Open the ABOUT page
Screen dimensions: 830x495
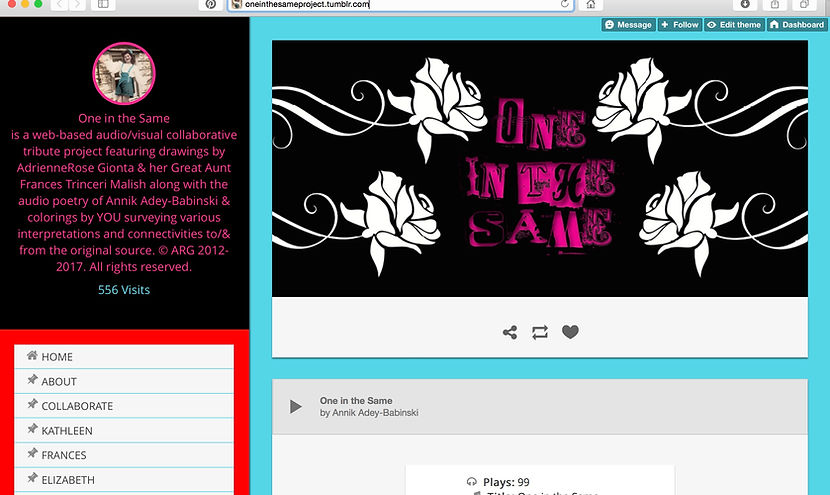[124, 381]
